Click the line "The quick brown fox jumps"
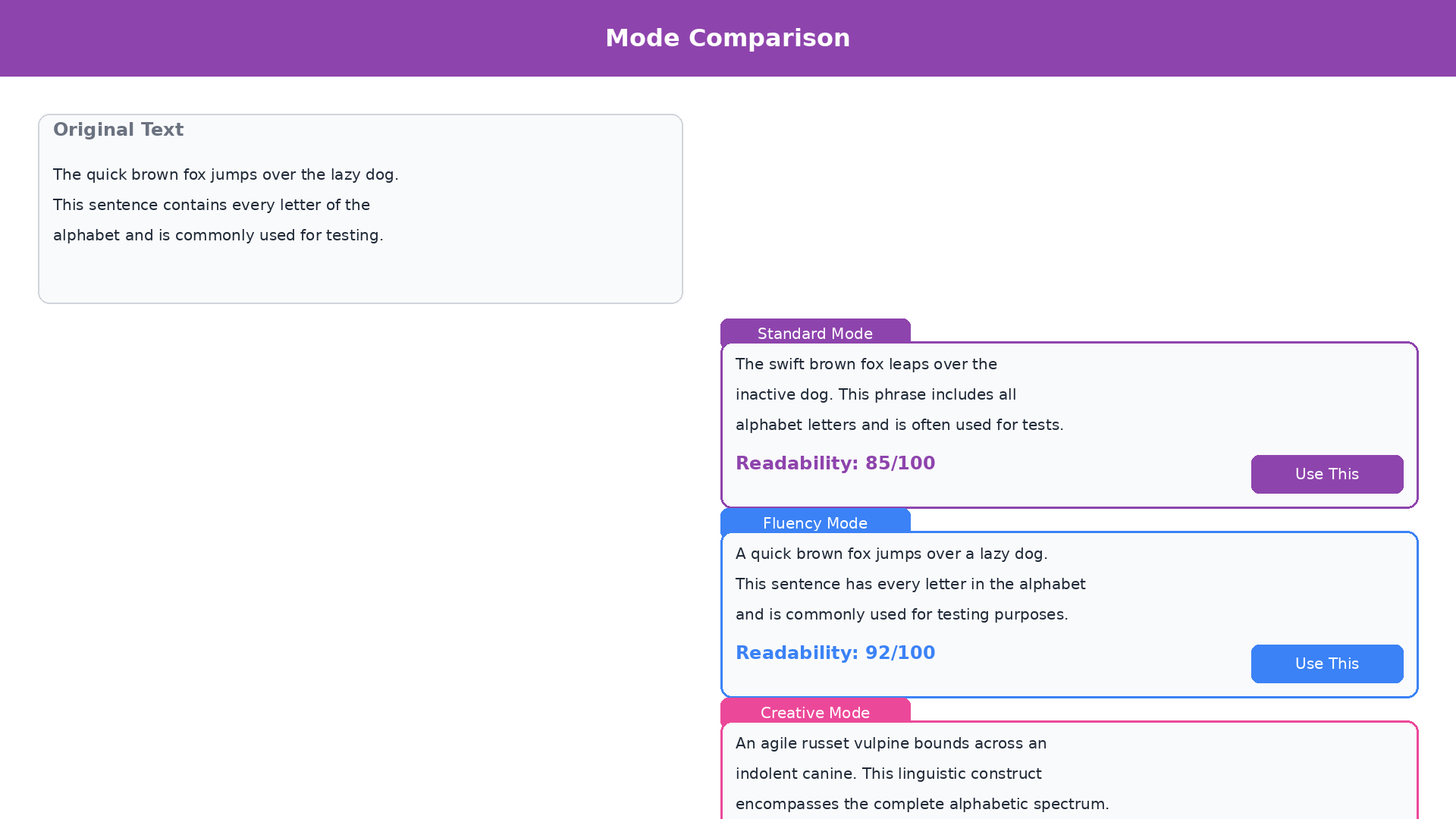 click(x=225, y=174)
